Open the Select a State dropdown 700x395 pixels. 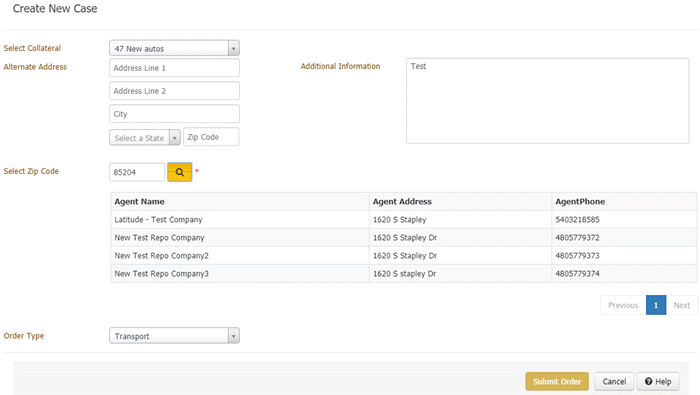145,137
